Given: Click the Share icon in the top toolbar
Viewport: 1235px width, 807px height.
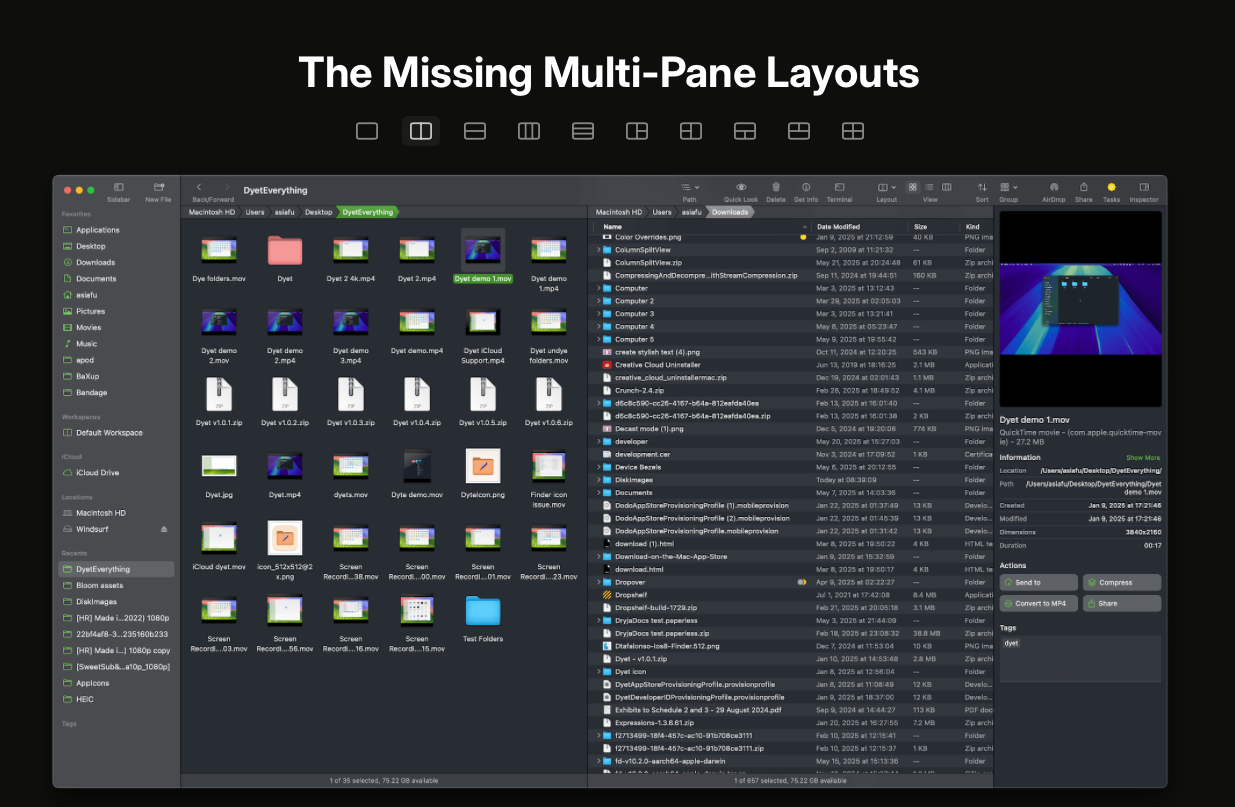Looking at the screenshot, I should click(1084, 187).
